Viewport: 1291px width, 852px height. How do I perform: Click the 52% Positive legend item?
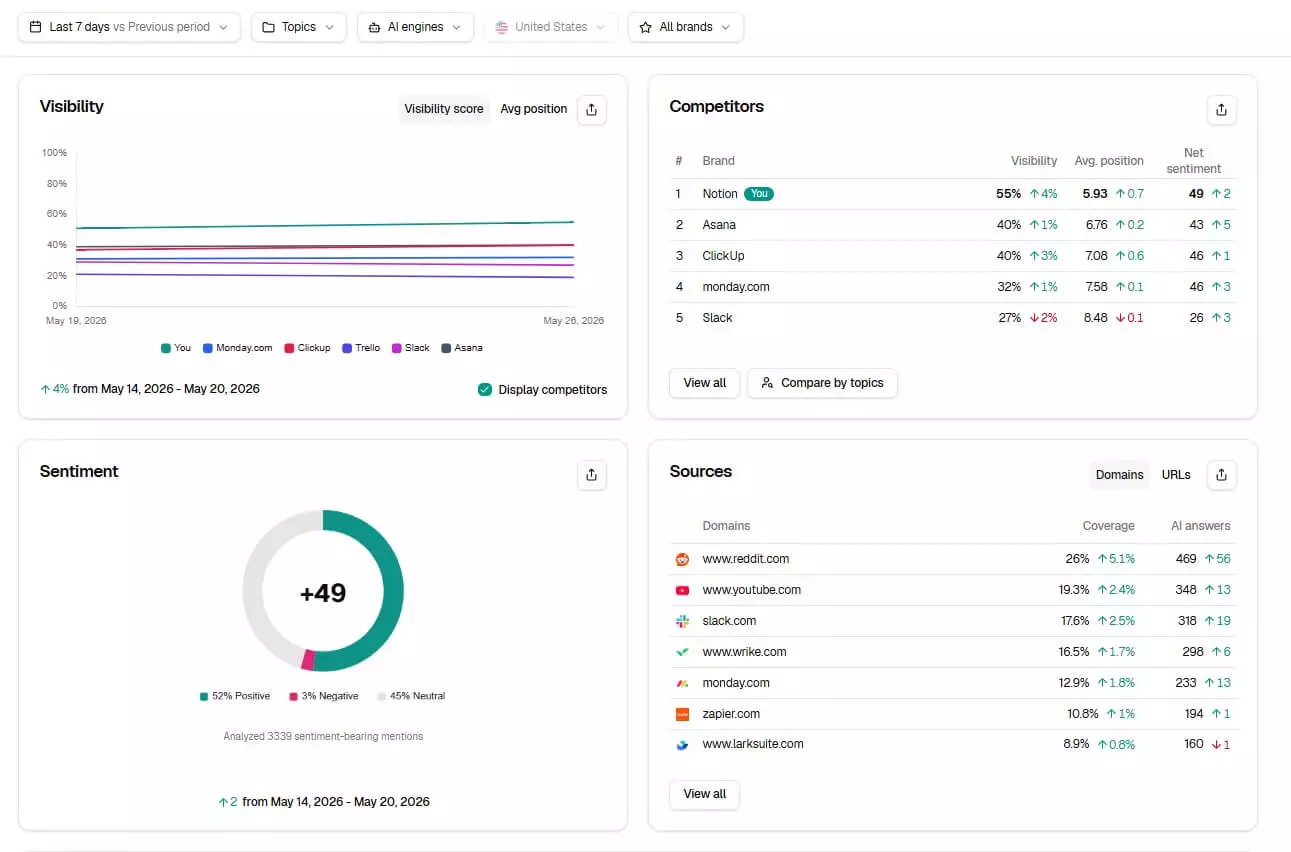235,696
